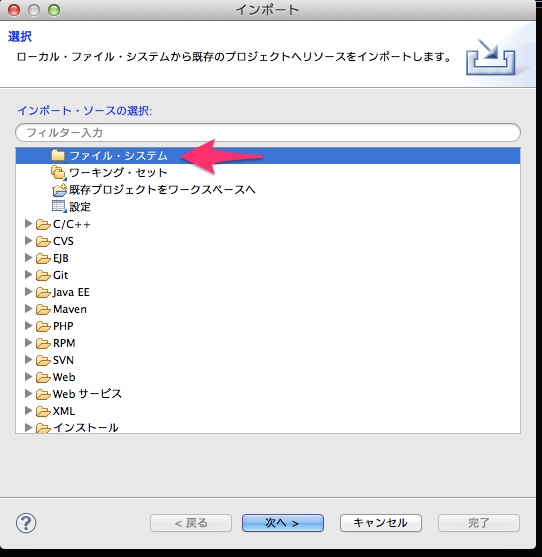542x557 pixels.
Task: Click the 次へ > button
Action: coord(283,523)
